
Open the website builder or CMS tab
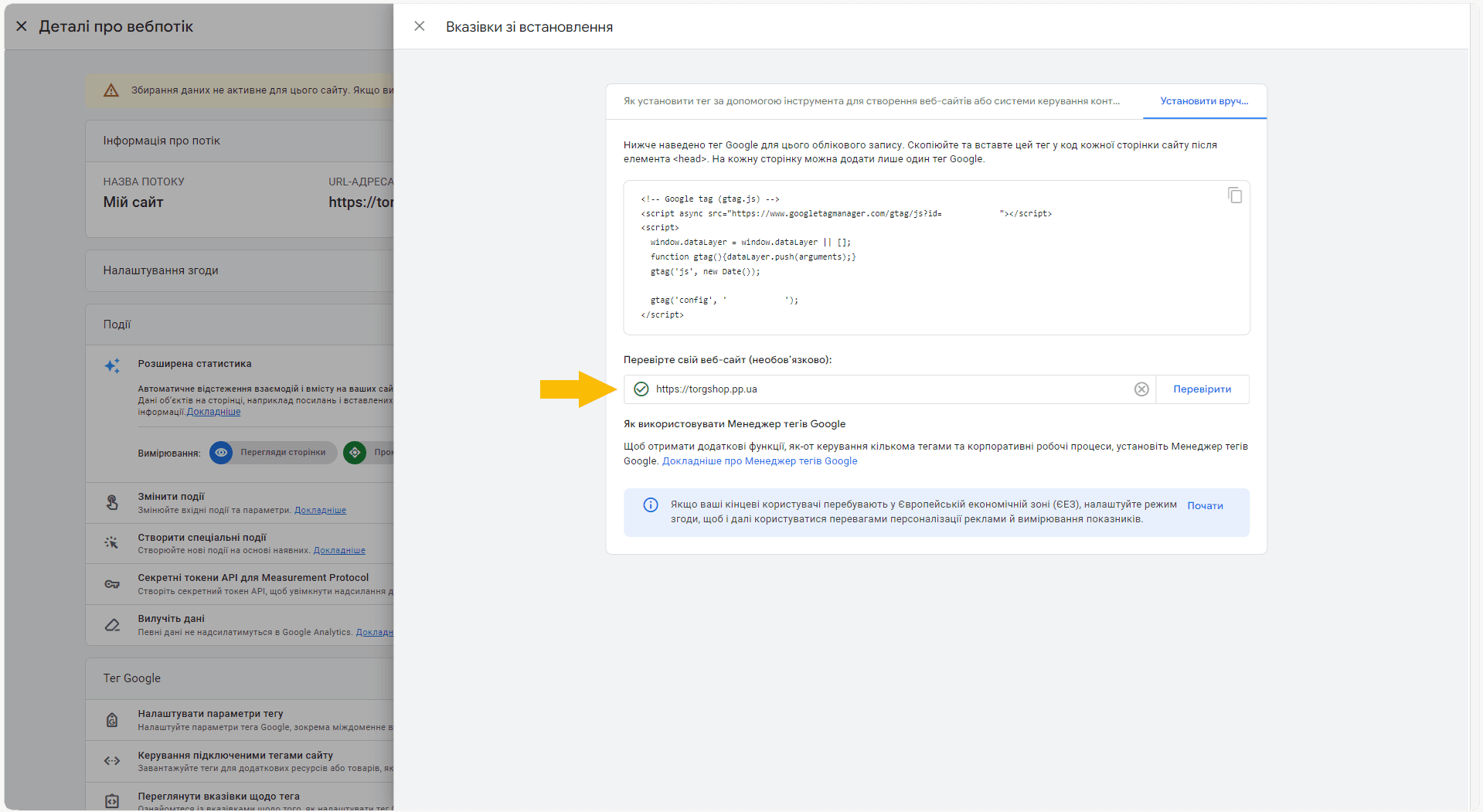[x=872, y=101]
